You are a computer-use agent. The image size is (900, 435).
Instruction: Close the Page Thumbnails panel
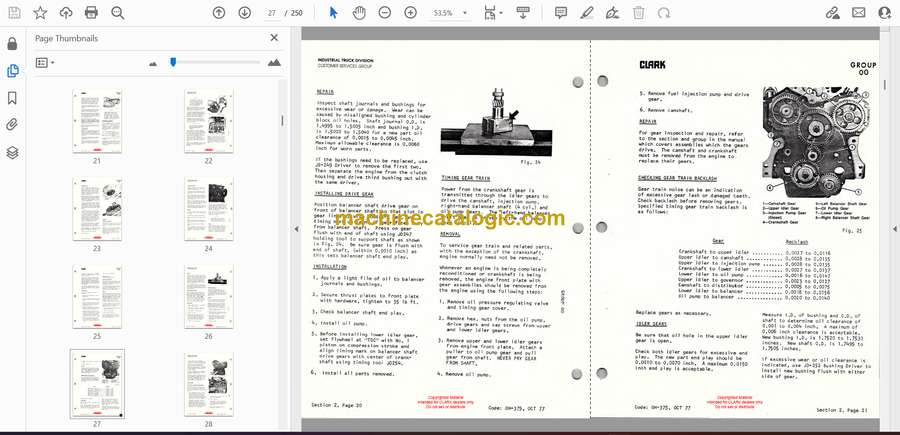click(274, 38)
